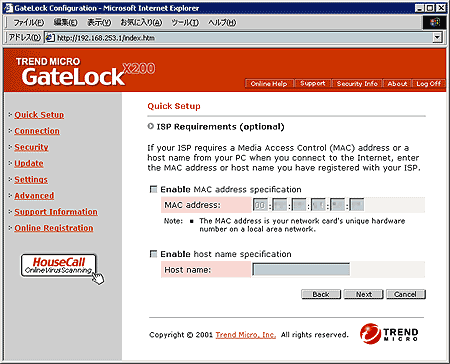Click the first MAC address octet field
This screenshot has width=450, height=364.
tap(260, 205)
